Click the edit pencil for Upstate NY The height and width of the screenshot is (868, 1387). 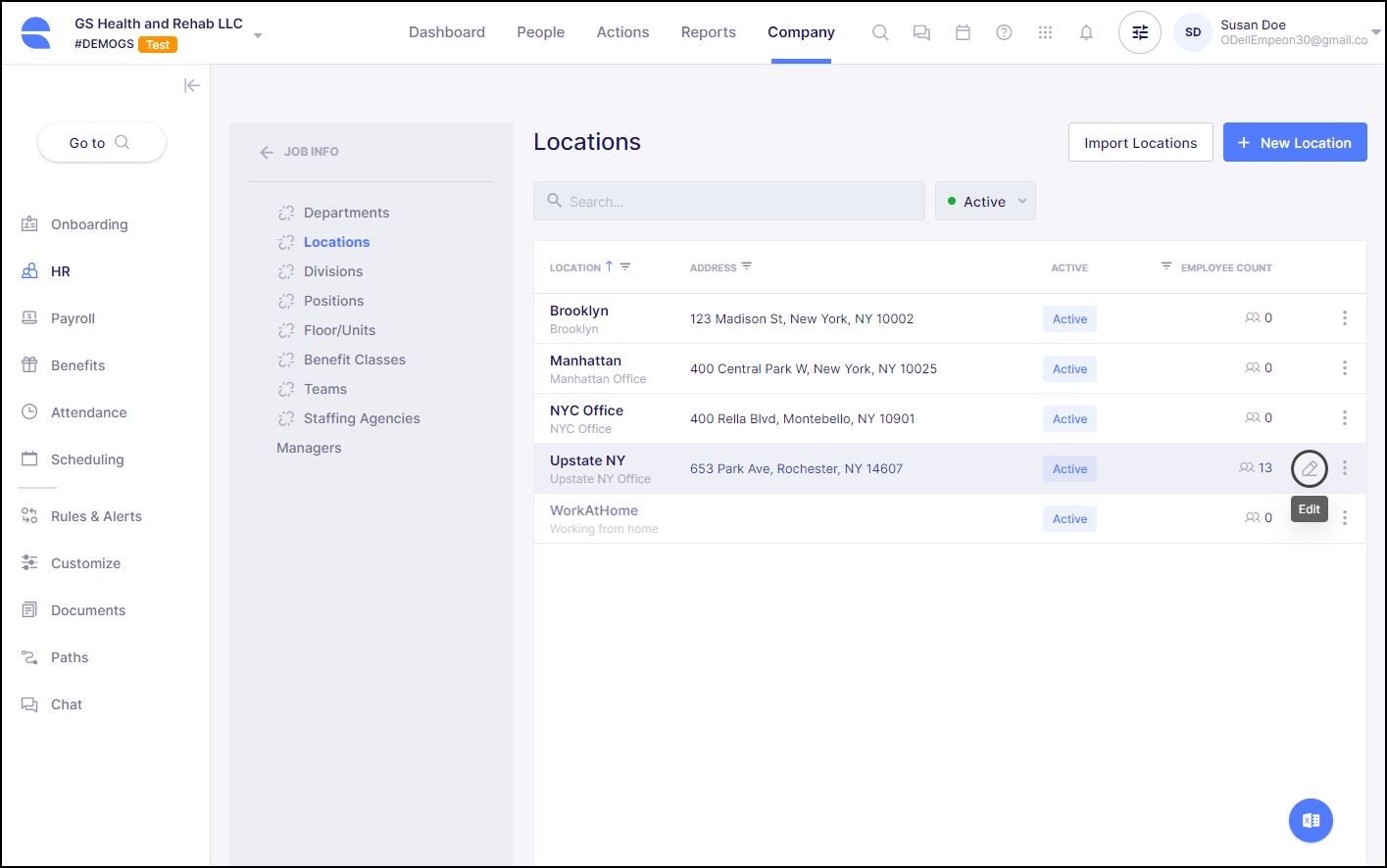tap(1310, 468)
